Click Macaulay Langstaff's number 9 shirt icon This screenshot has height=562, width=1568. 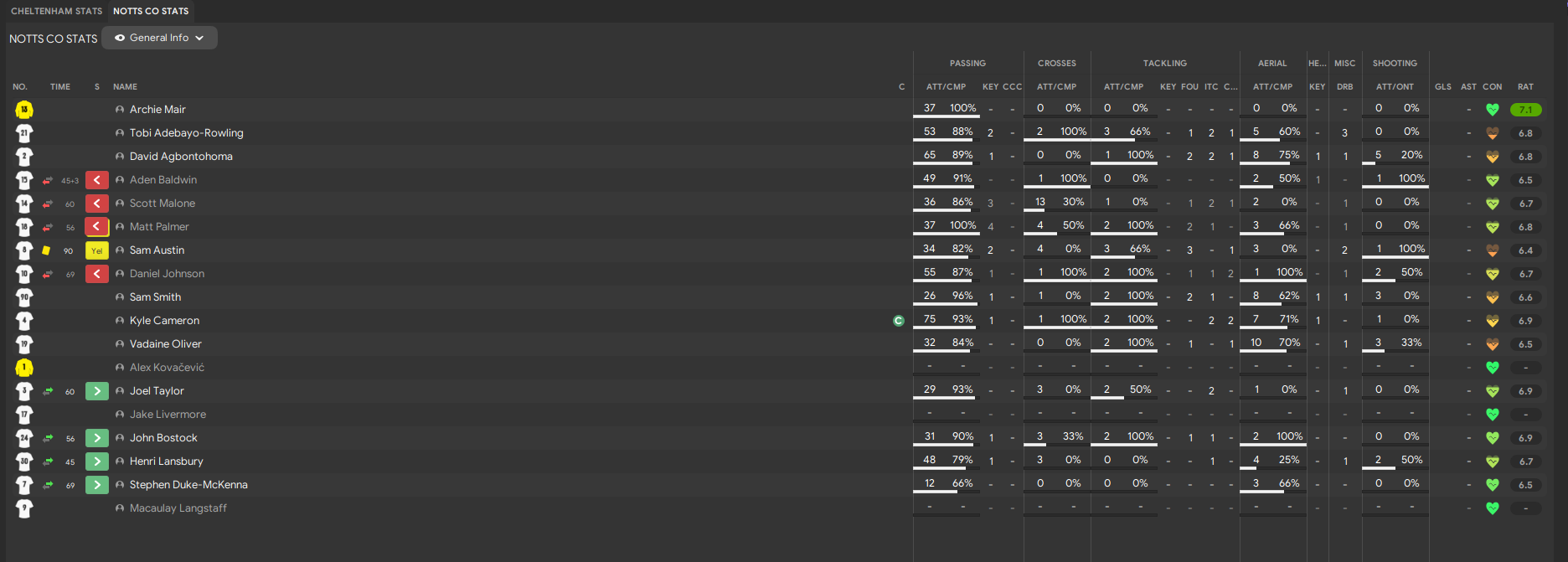[x=24, y=508]
